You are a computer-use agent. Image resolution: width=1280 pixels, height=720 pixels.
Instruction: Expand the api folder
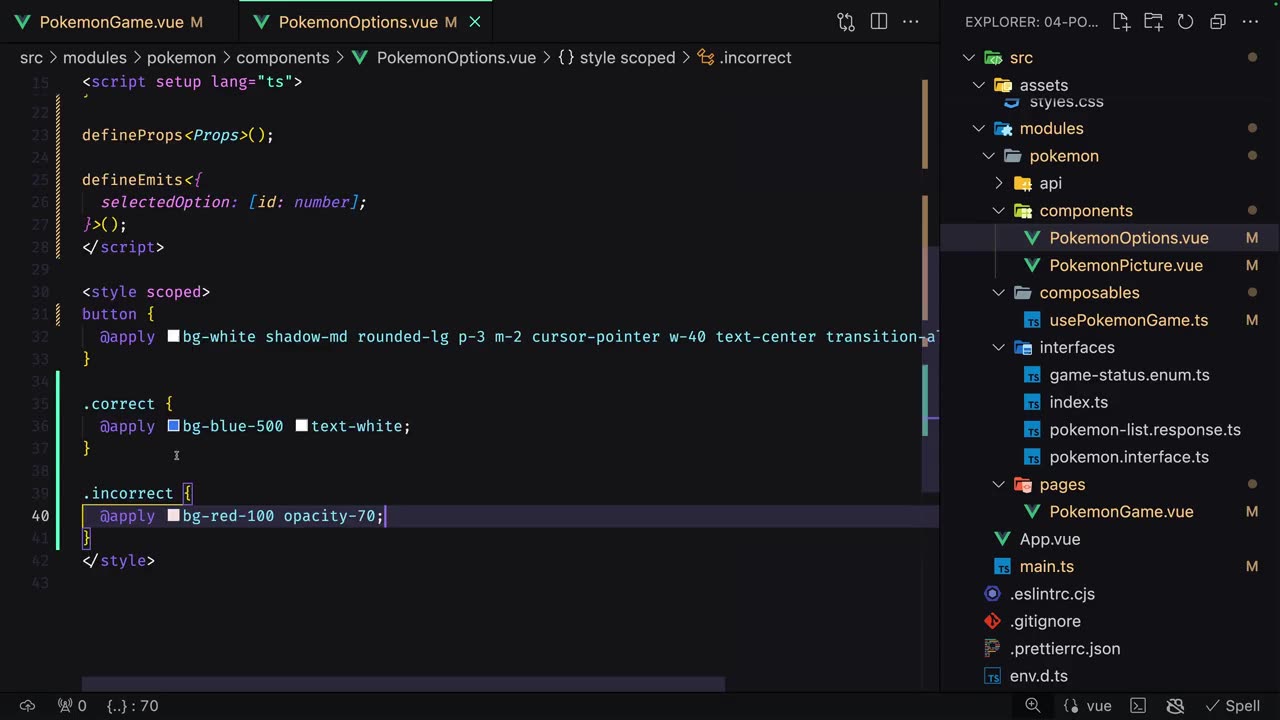coord(998,184)
